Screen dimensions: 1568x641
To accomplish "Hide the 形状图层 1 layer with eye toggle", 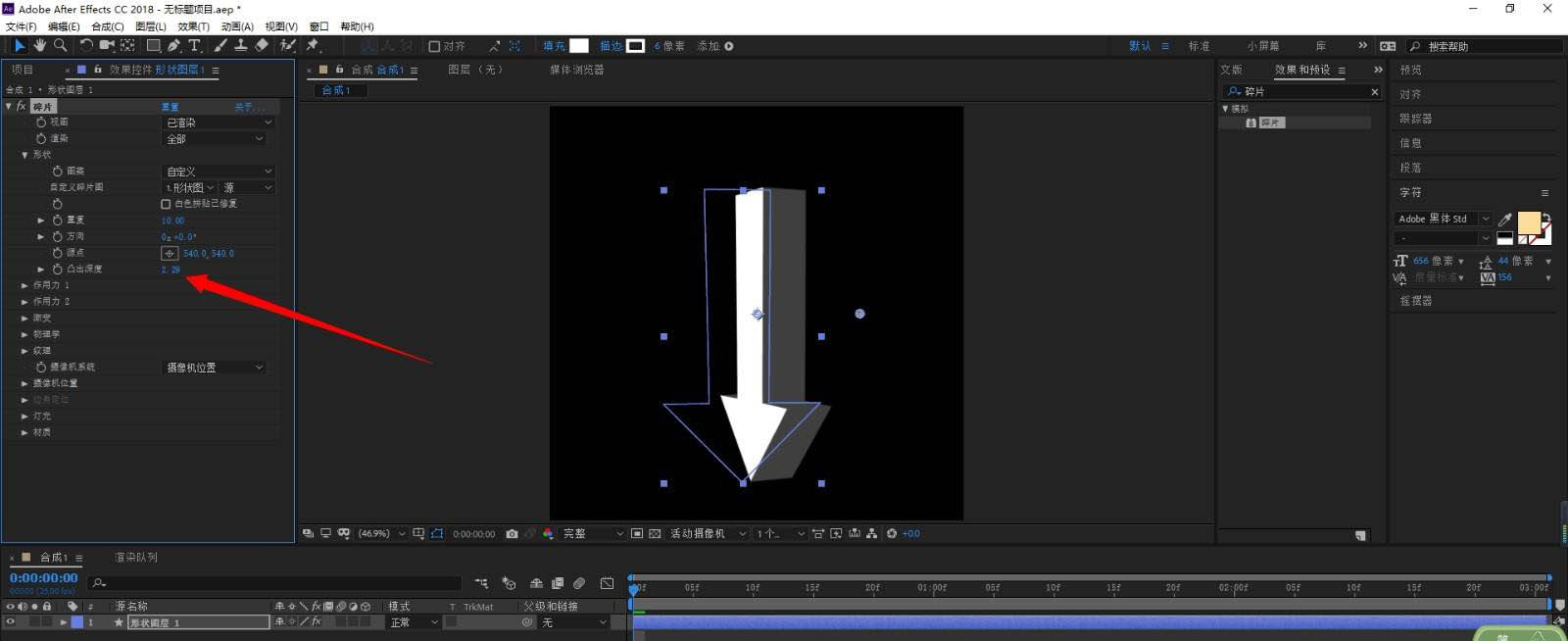I will 11,622.
